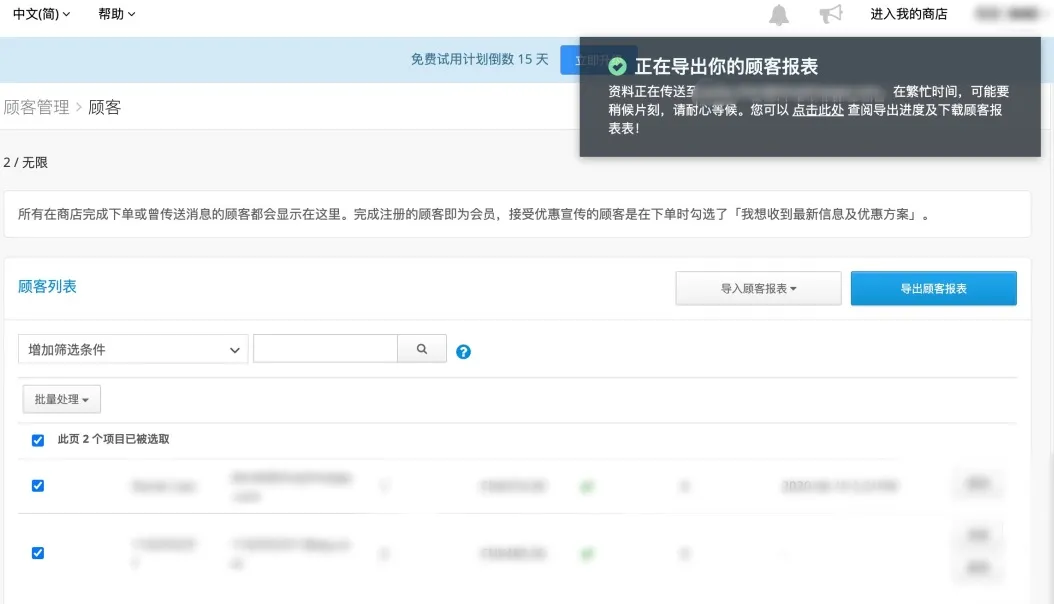
Task: Click the 导出顾客报表 button
Action: (x=933, y=288)
